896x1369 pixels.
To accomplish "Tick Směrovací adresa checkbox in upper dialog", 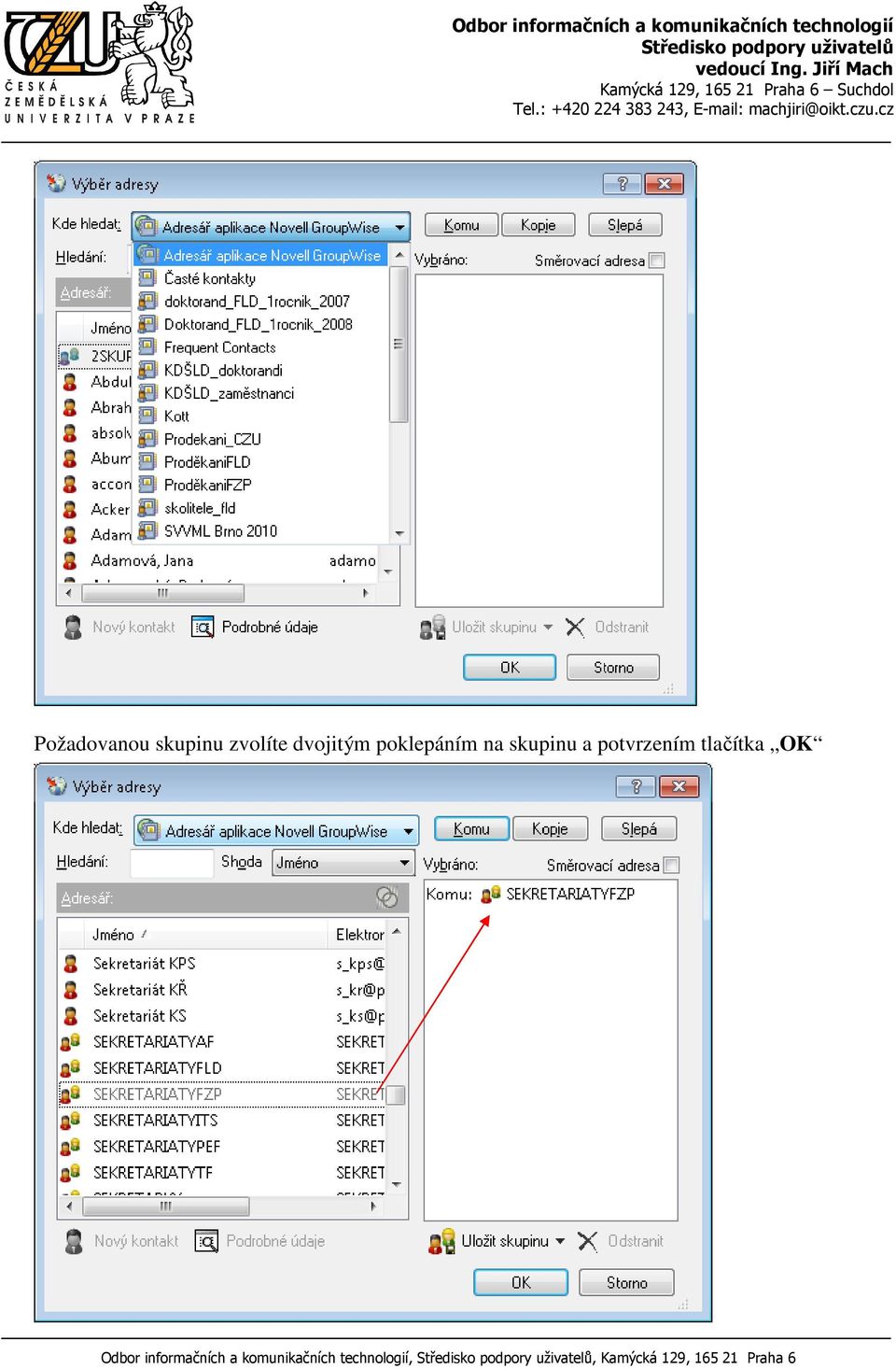I will 657,261.
